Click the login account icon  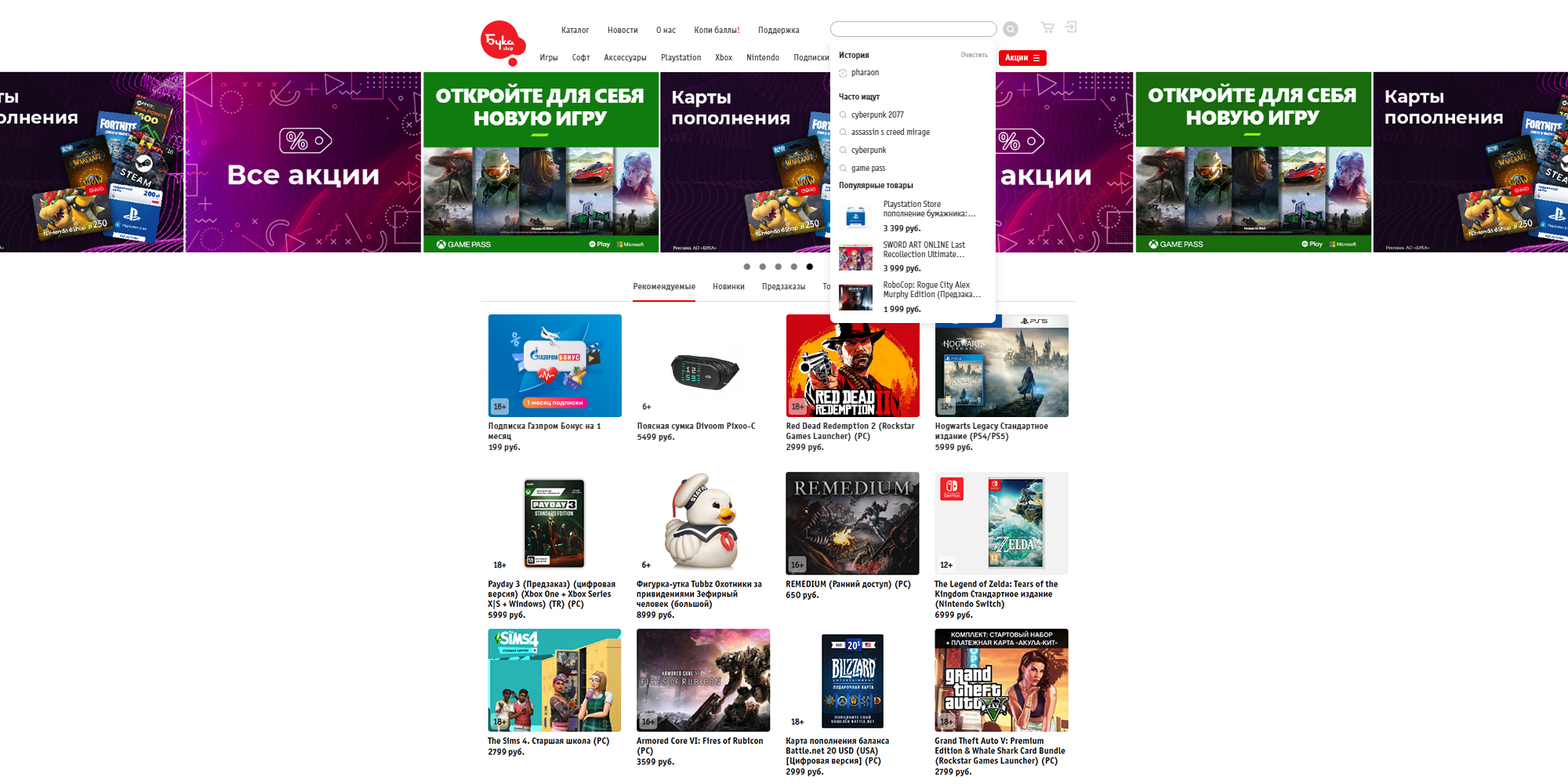click(1071, 27)
